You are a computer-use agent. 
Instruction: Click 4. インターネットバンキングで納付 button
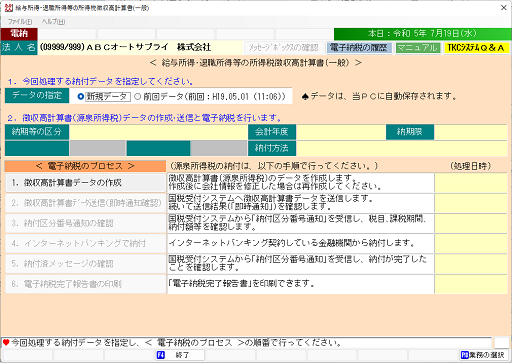86,244
